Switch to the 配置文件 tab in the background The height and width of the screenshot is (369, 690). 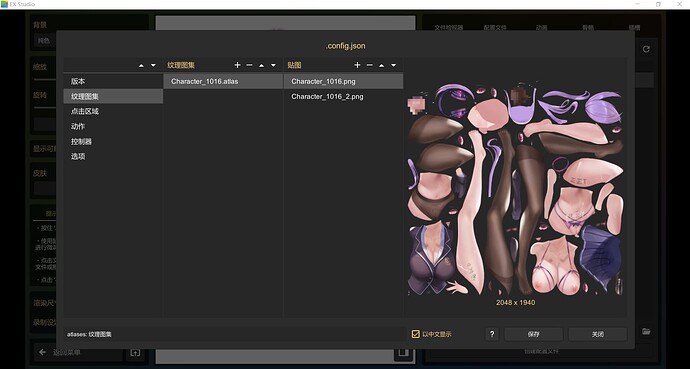(495, 27)
